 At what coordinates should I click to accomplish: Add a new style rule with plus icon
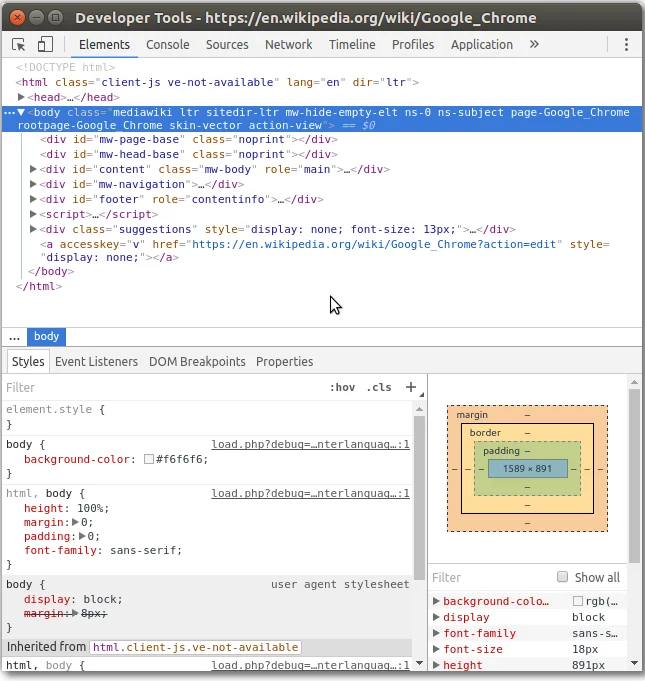click(410, 387)
